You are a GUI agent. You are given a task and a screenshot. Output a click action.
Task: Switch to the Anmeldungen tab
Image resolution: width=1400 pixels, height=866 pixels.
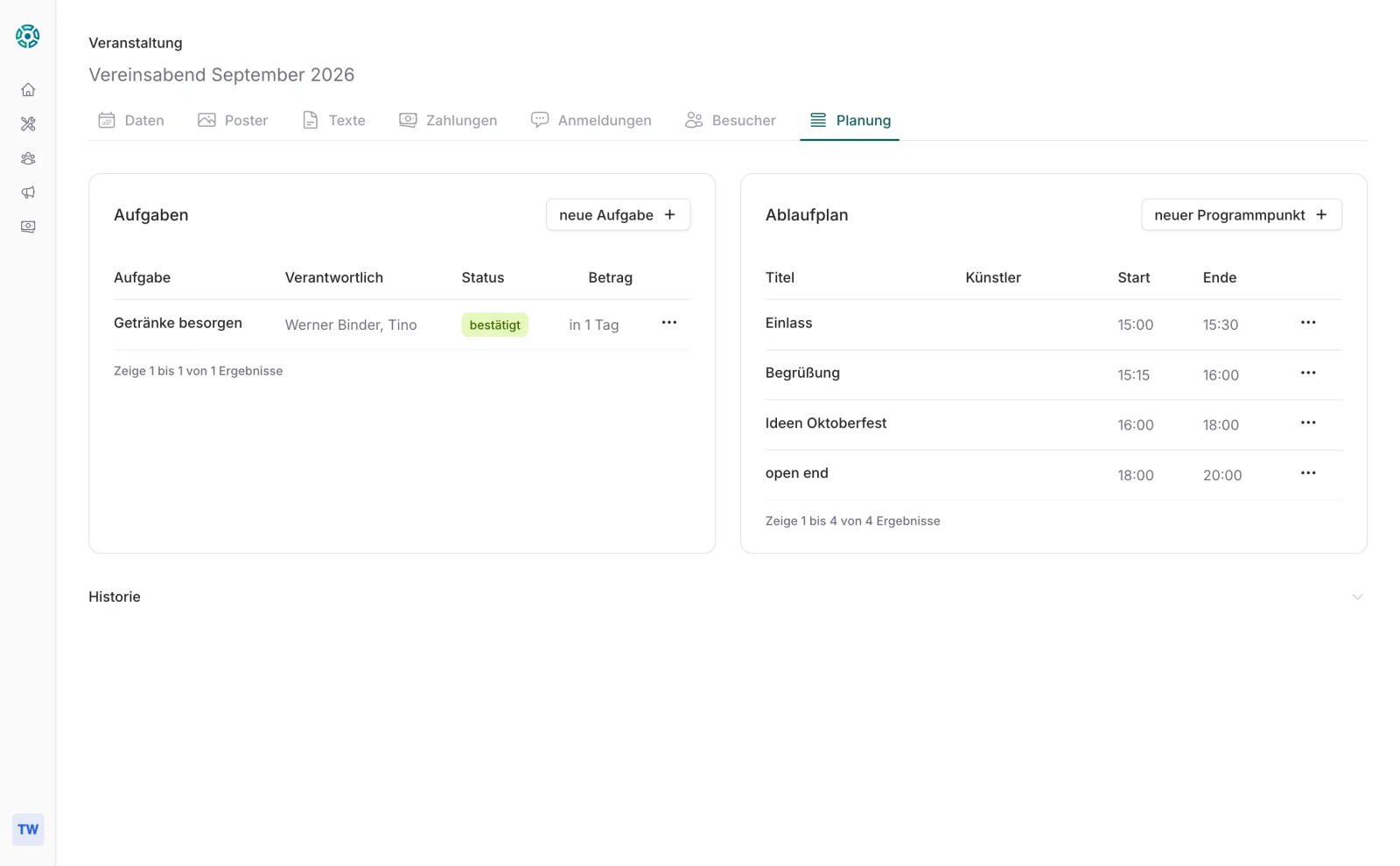click(x=591, y=121)
